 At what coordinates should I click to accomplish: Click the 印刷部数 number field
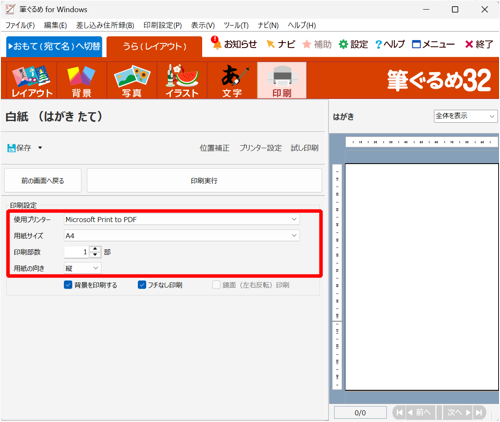coord(77,252)
